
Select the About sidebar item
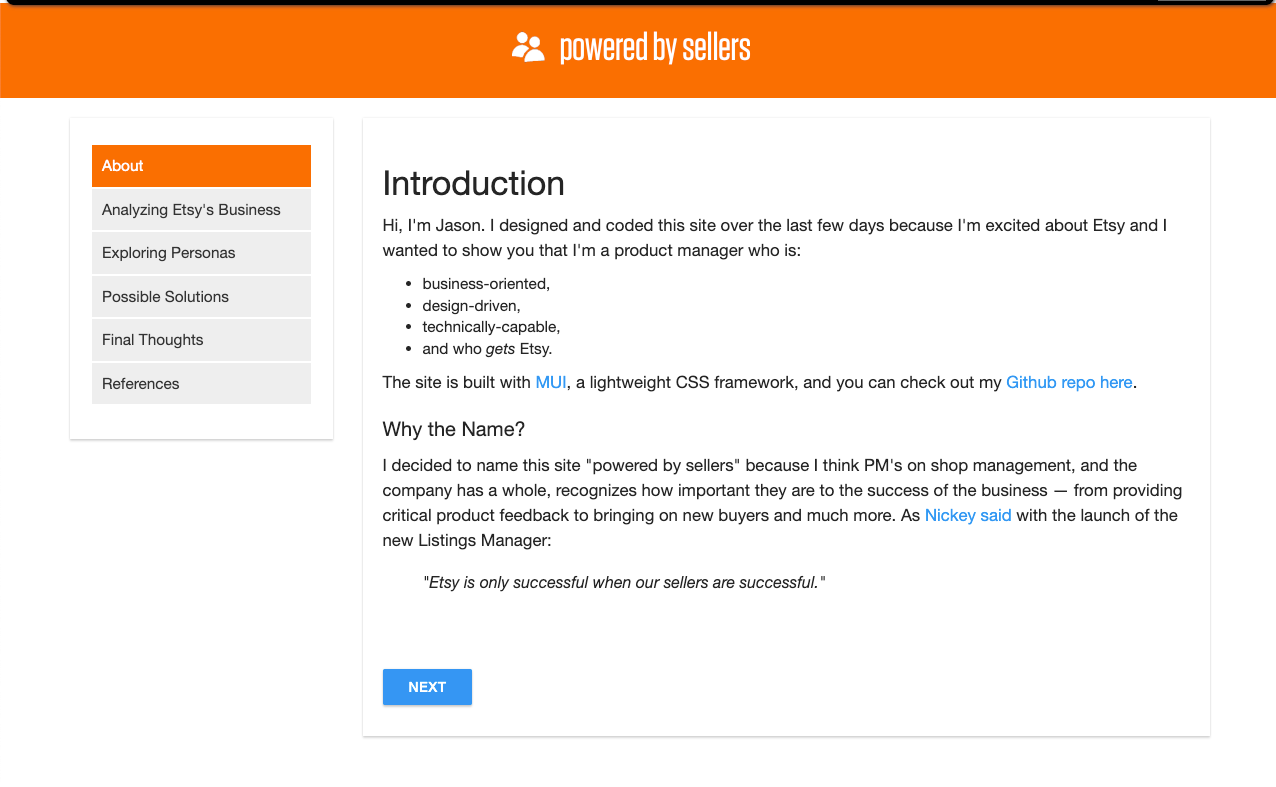(x=201, y=166)
